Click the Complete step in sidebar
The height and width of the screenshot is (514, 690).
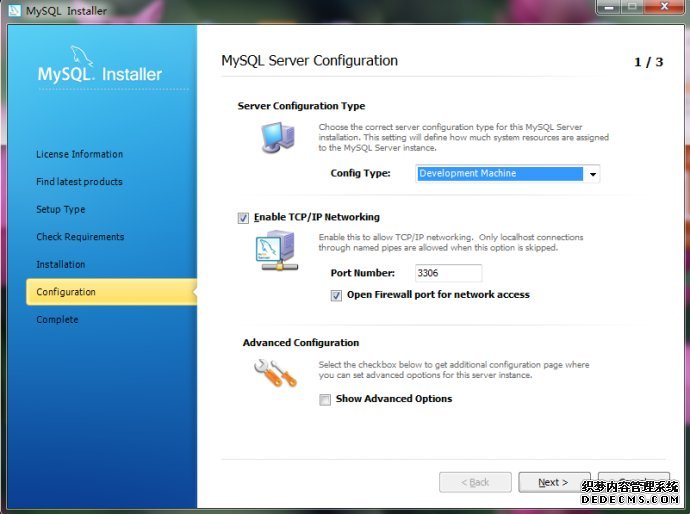(x=57, y=320)
